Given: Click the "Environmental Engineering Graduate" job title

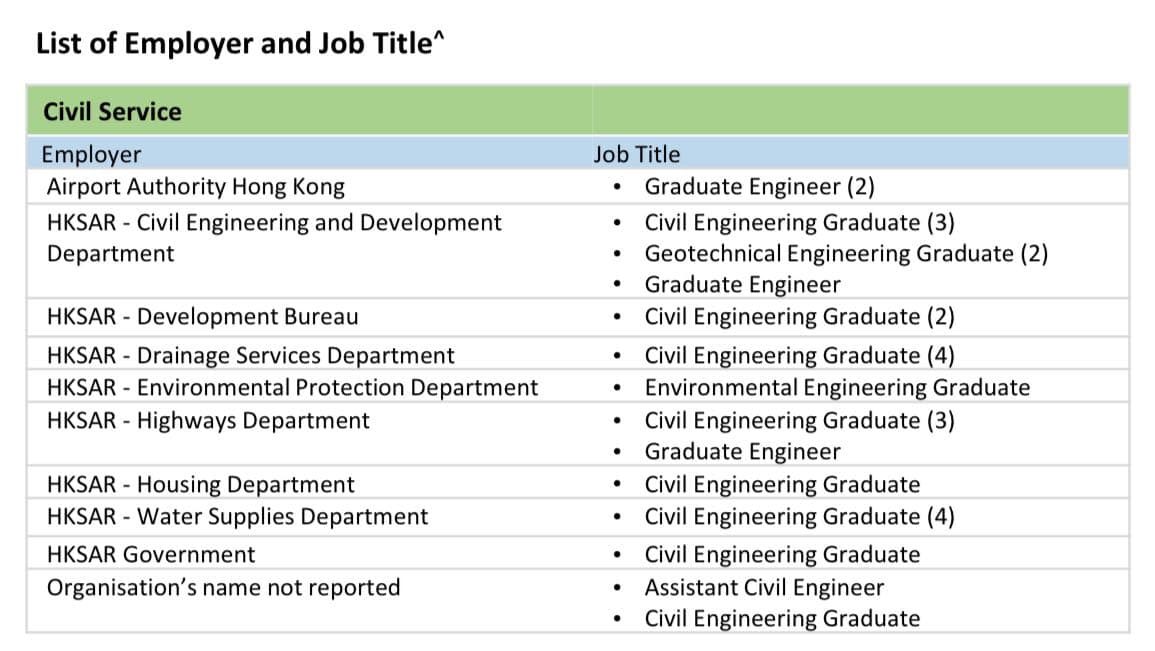Looking at the screenshot, I should 837,388.
